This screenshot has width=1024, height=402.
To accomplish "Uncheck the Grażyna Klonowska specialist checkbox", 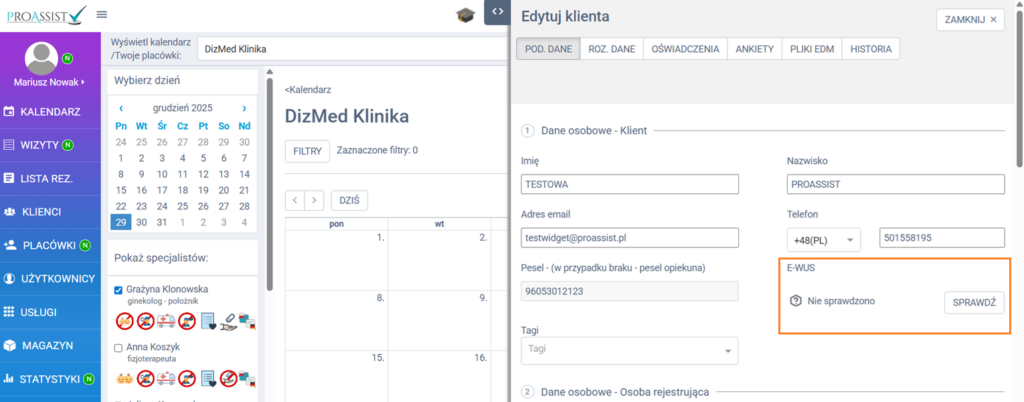I will coord(119,289).
